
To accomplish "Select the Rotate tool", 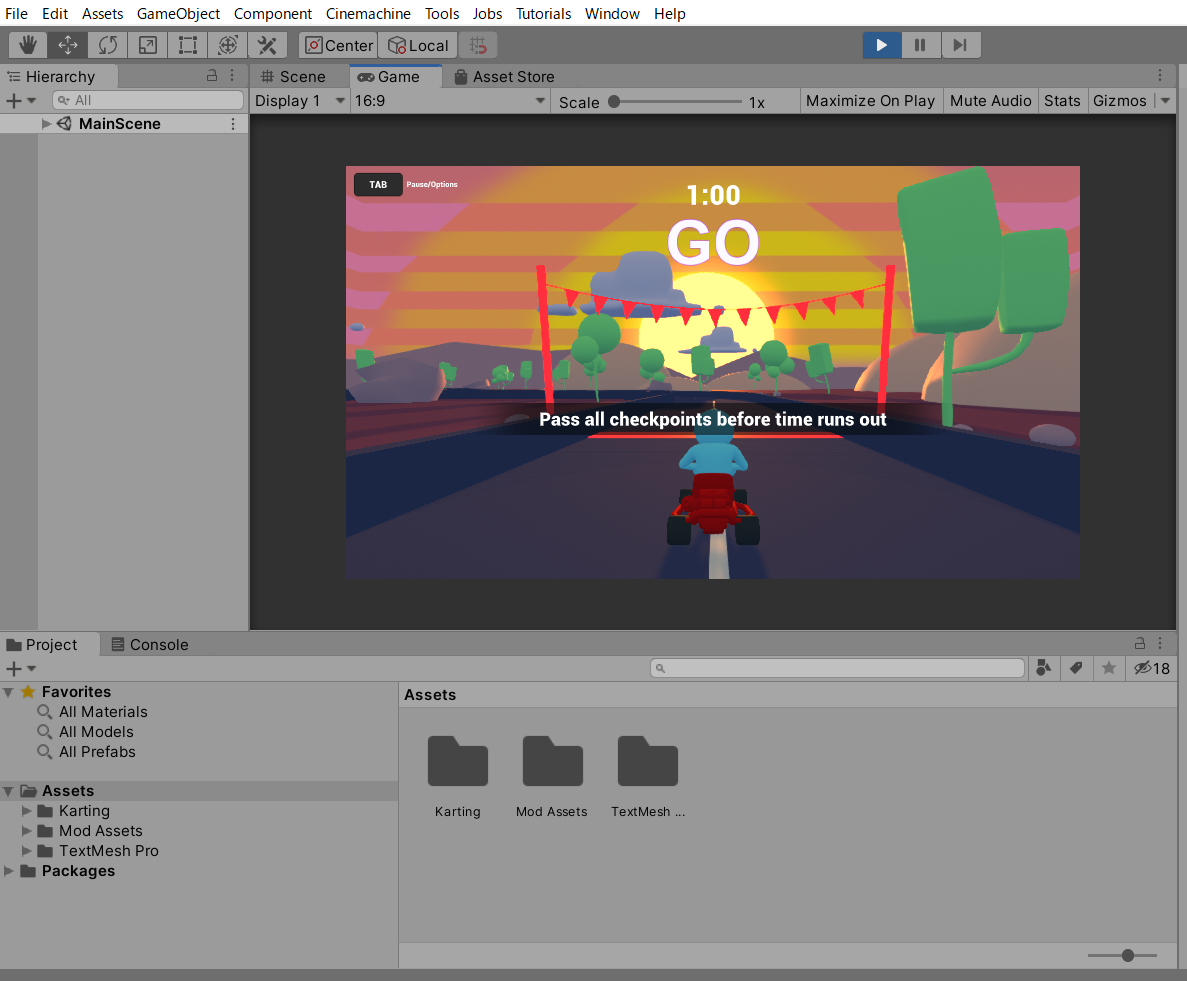I will point(107,45).
